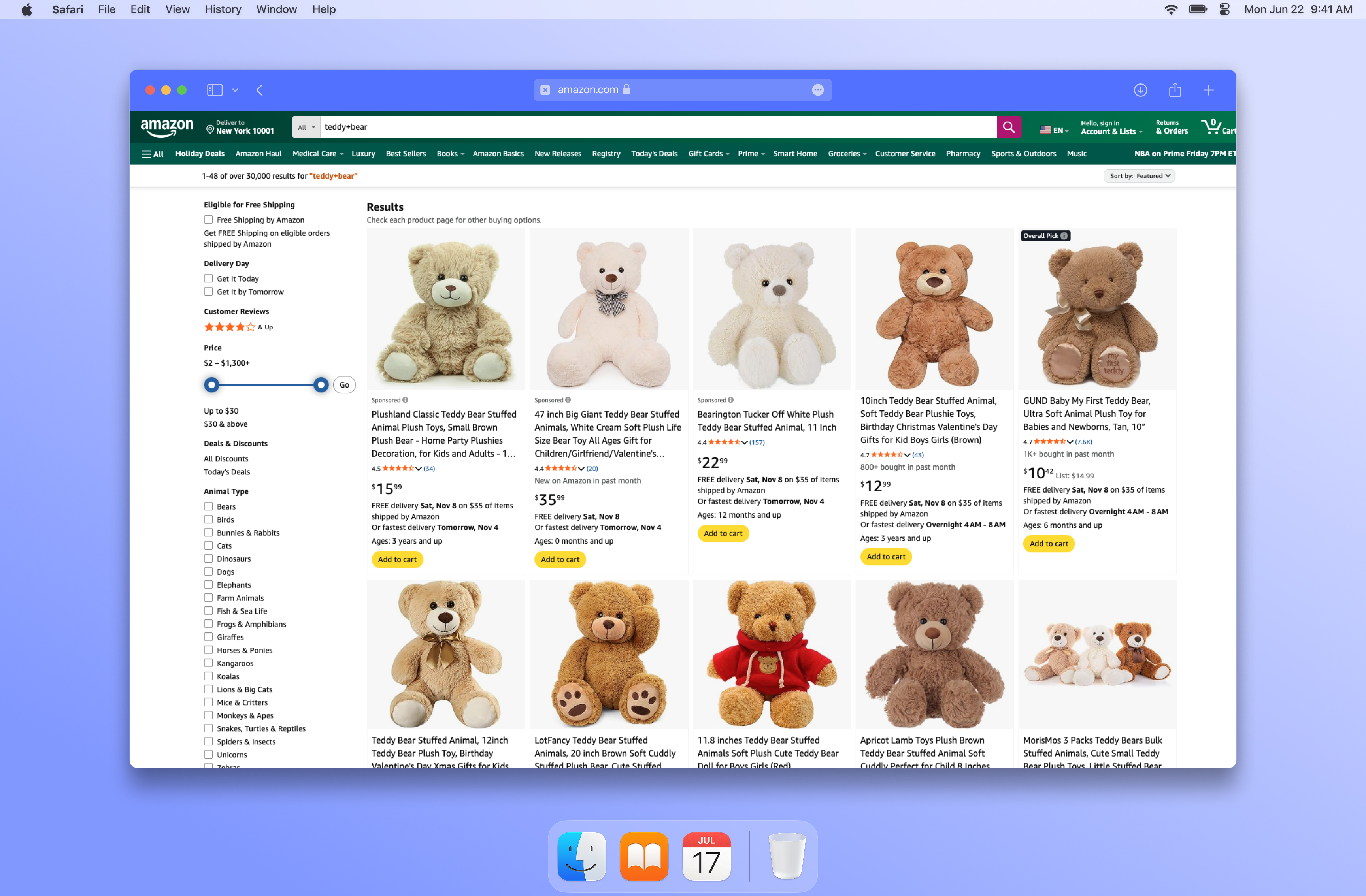Tick the Bears animal type checkbox

click(x=208, y=506)
